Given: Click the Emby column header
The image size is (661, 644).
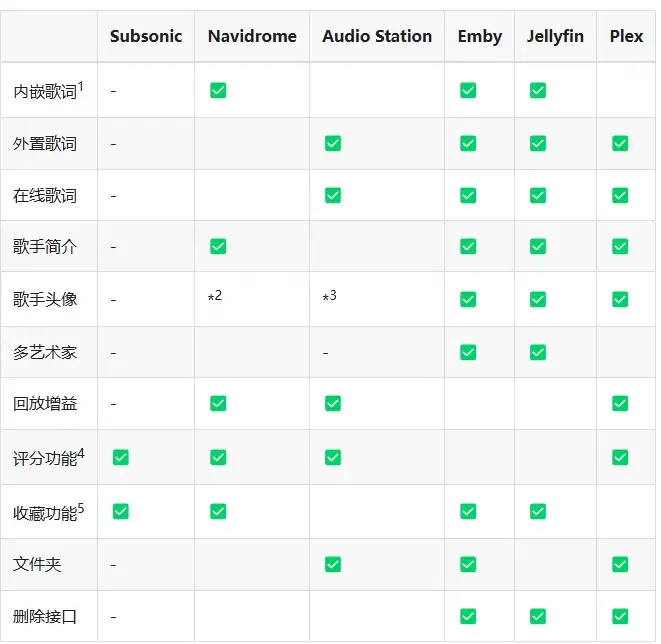Looking at the screenshot, I should 480,37.
